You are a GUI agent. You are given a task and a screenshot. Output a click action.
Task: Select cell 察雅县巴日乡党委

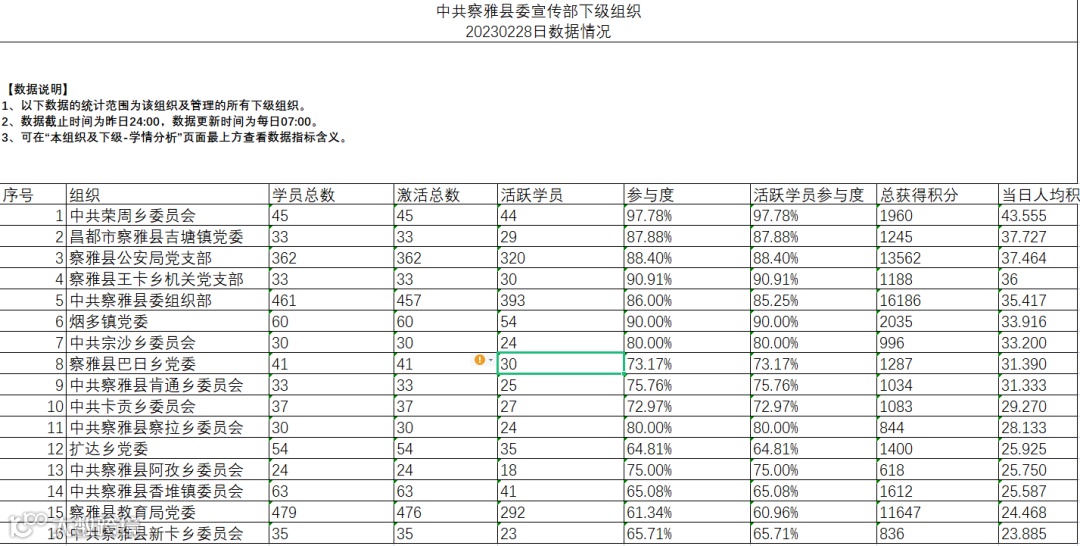(x=167, y=364)
